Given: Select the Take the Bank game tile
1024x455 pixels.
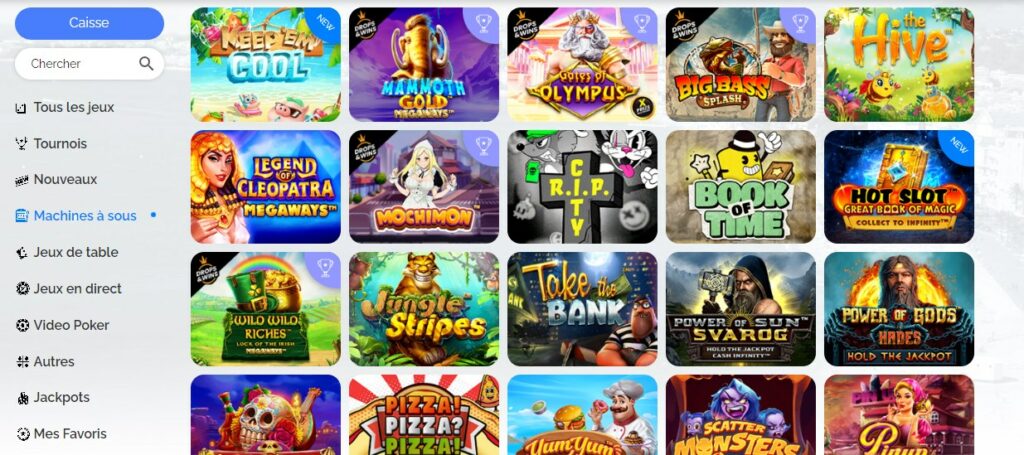Looking at the screenshot, I should [x=582, y=309].
